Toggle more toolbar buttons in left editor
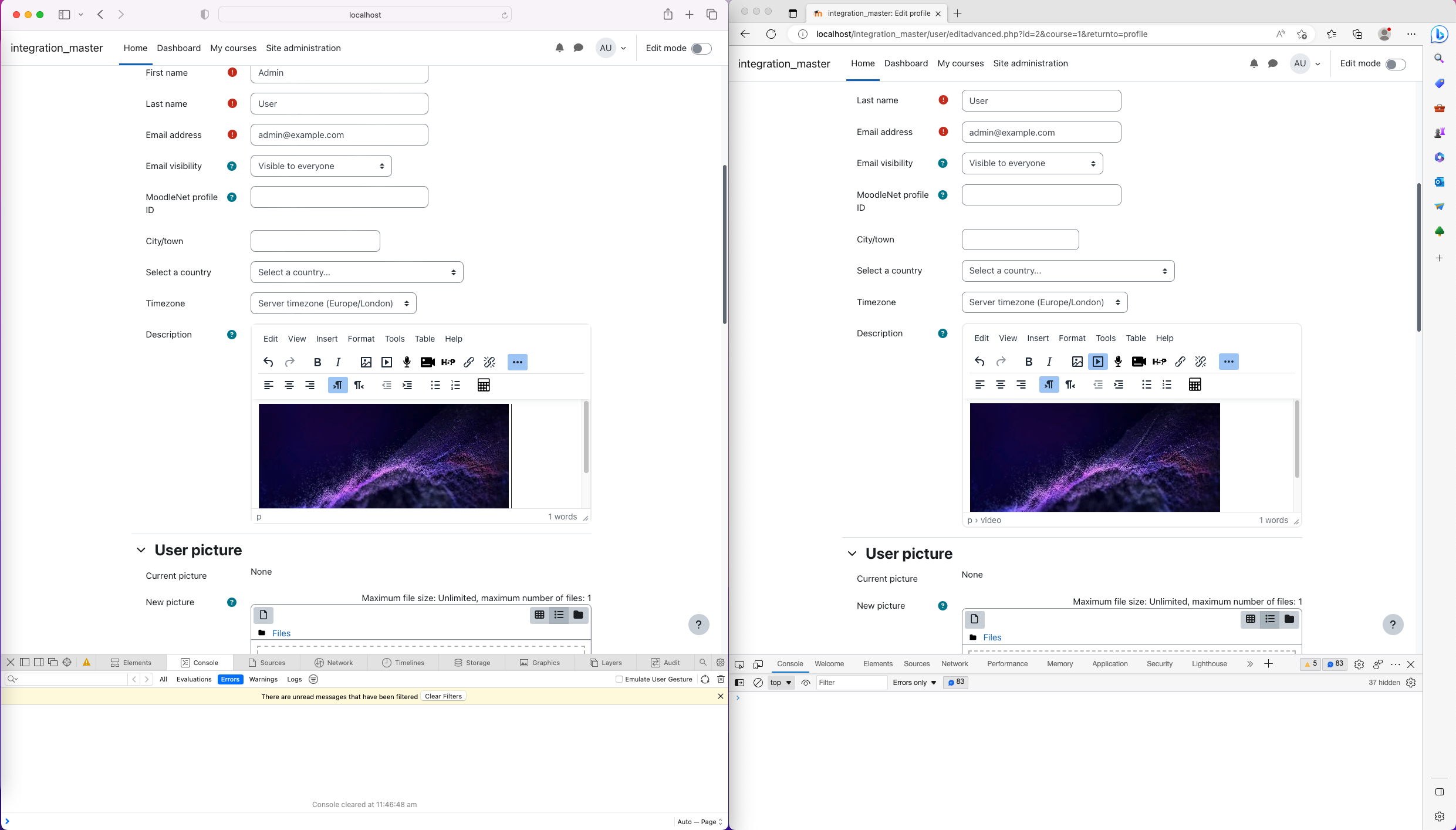Screen dimensions: 1456x830 tap(517, 362)
